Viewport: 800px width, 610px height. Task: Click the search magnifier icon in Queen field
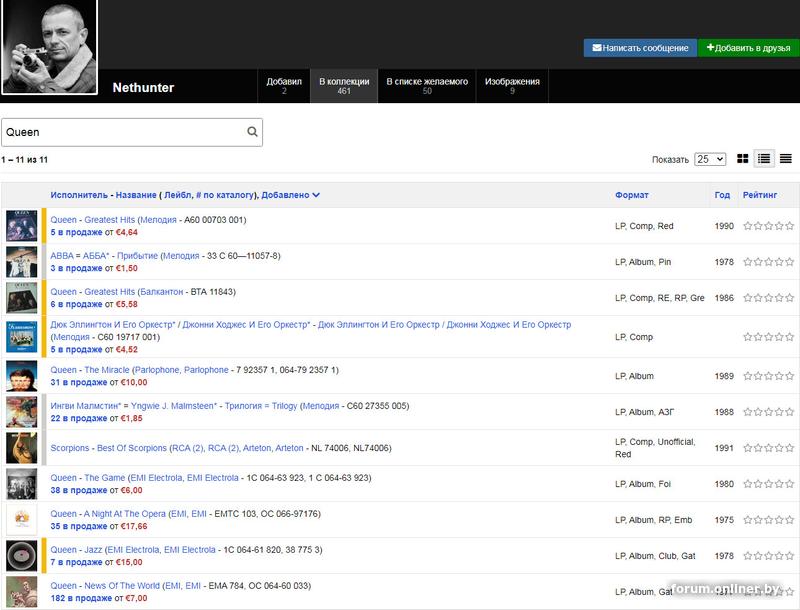tap(252, 132)
